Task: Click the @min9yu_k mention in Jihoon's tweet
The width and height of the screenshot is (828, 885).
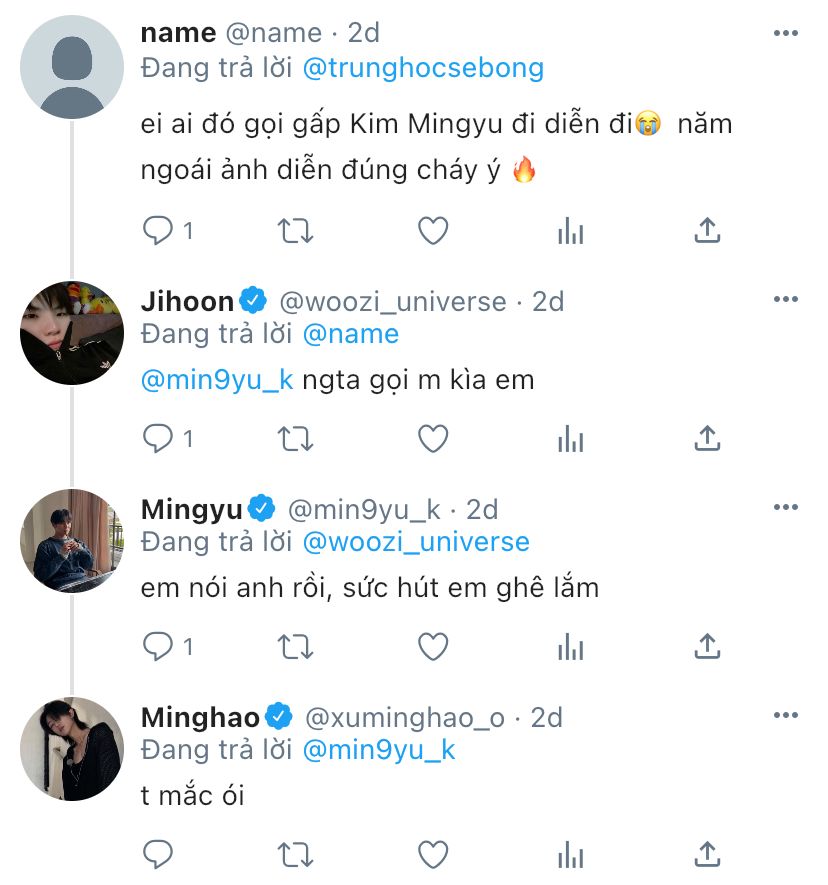Action: (x=217, y=381)
